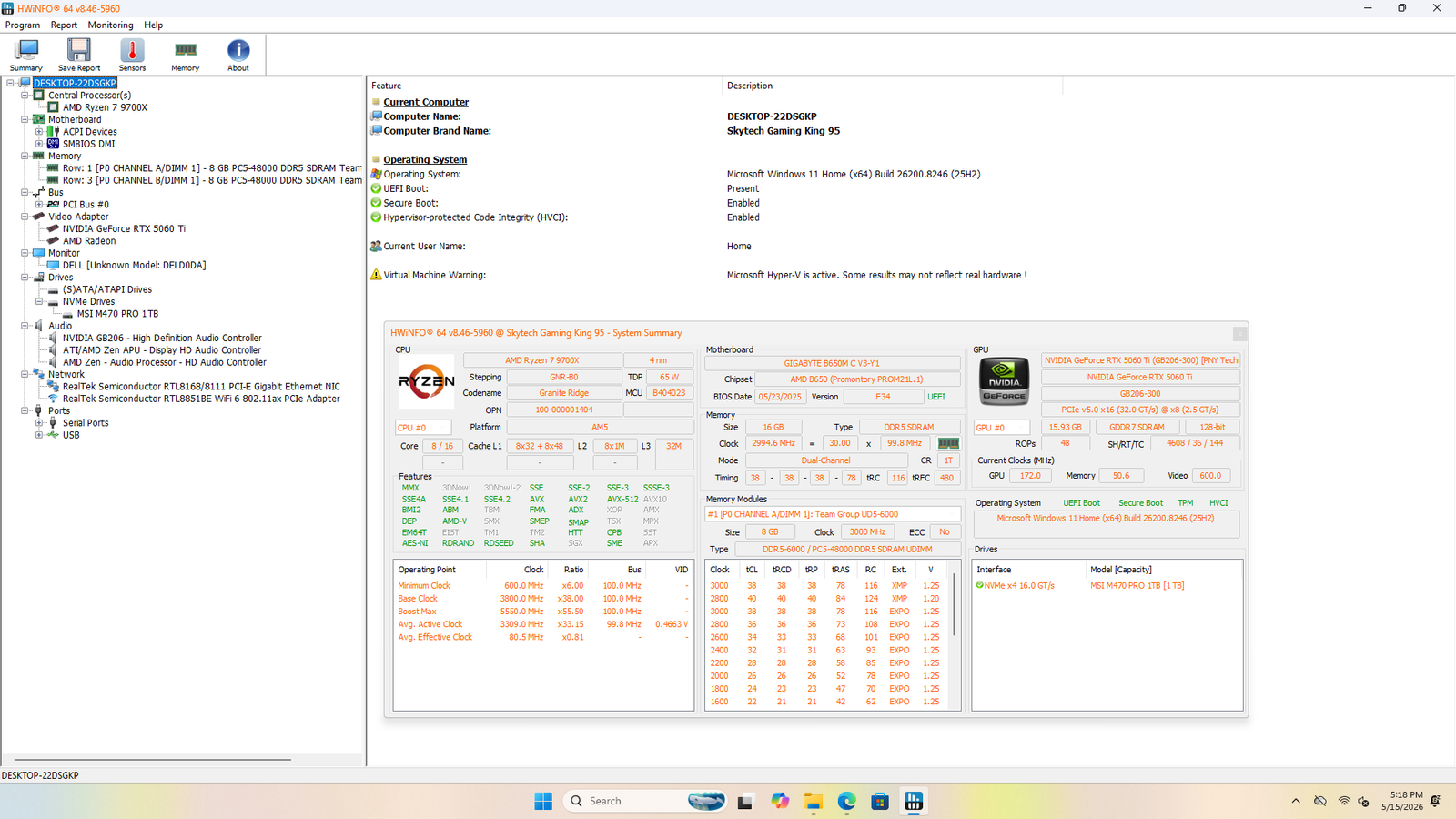Open the Sensors thermometer tool

coord(132,55)
